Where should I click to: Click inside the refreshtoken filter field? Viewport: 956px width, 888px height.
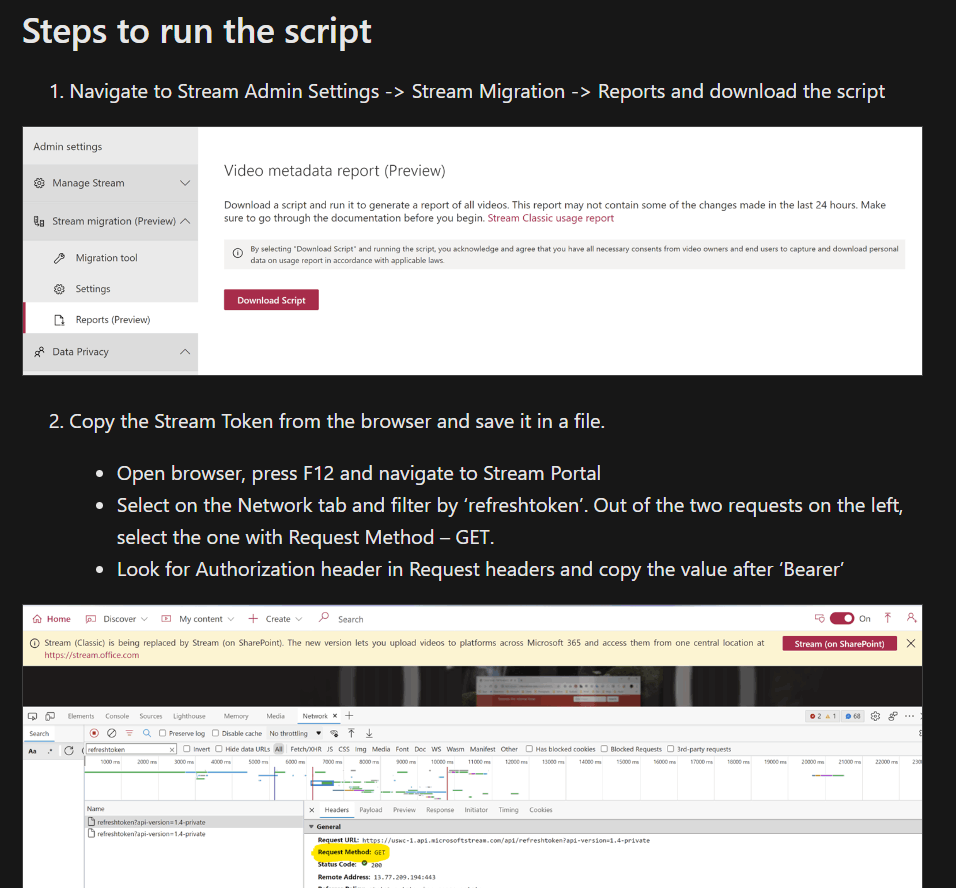129,748
